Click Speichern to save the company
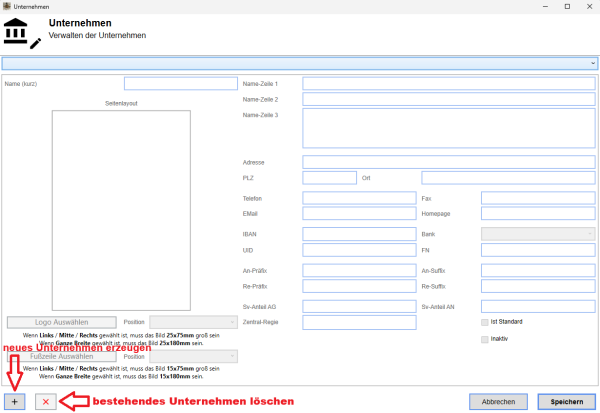The width and height of the screenshot is (600, 413). pyautogui.click(x=567, y=402)
